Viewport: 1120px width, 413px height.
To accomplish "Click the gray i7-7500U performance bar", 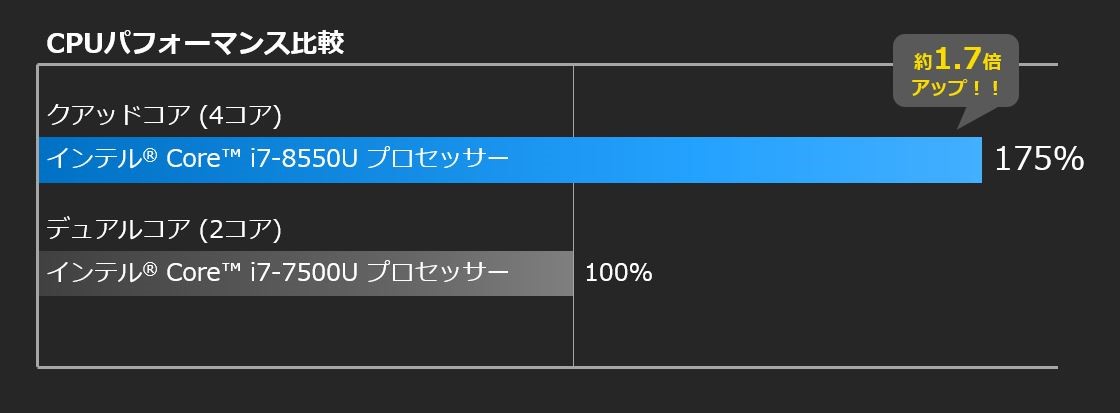I will tap(306, 273).
